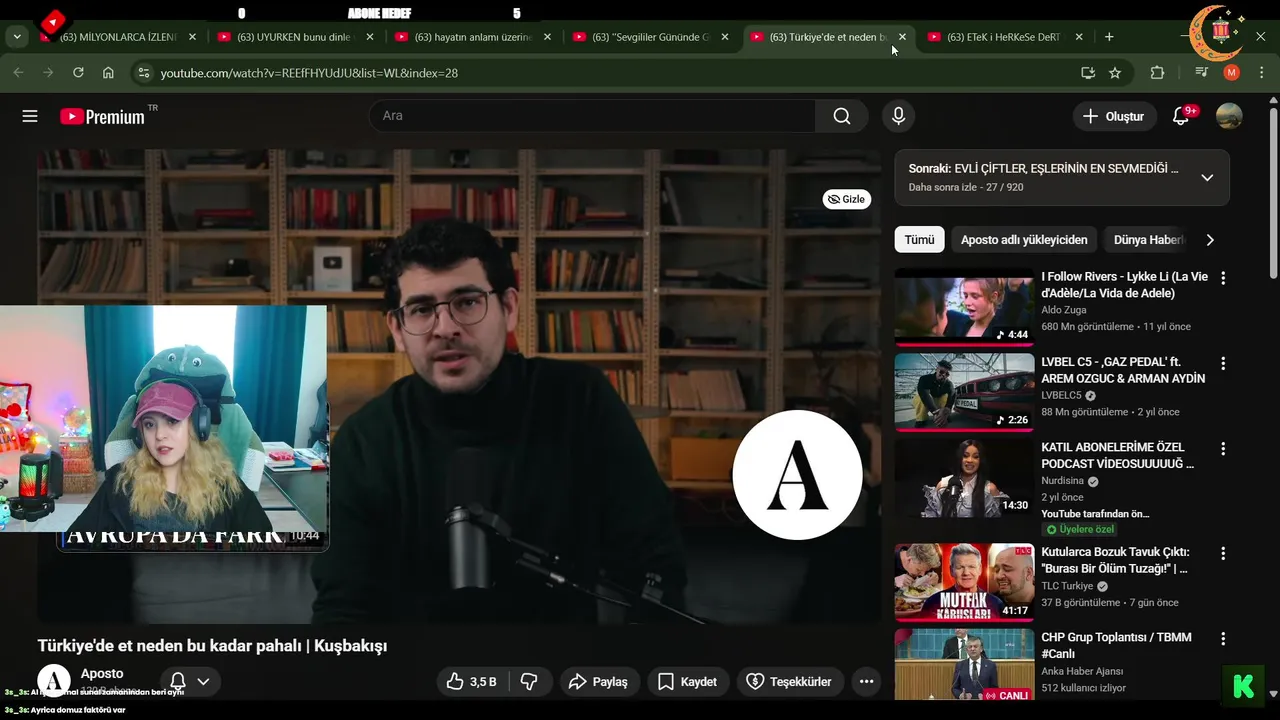The height and width of the screenshot is (720, 1280).
Task: Open I Follow Rivers video thumbnail
Action: [964, 307]
